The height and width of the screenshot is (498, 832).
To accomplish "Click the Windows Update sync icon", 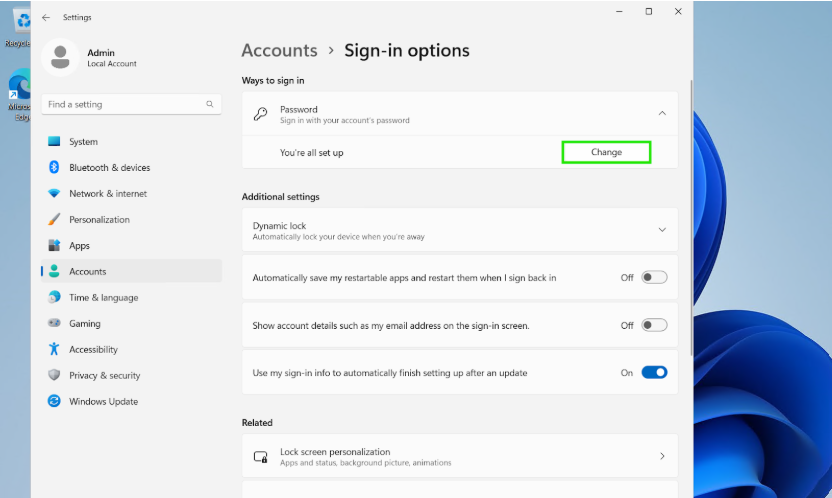I will point(54,402).
